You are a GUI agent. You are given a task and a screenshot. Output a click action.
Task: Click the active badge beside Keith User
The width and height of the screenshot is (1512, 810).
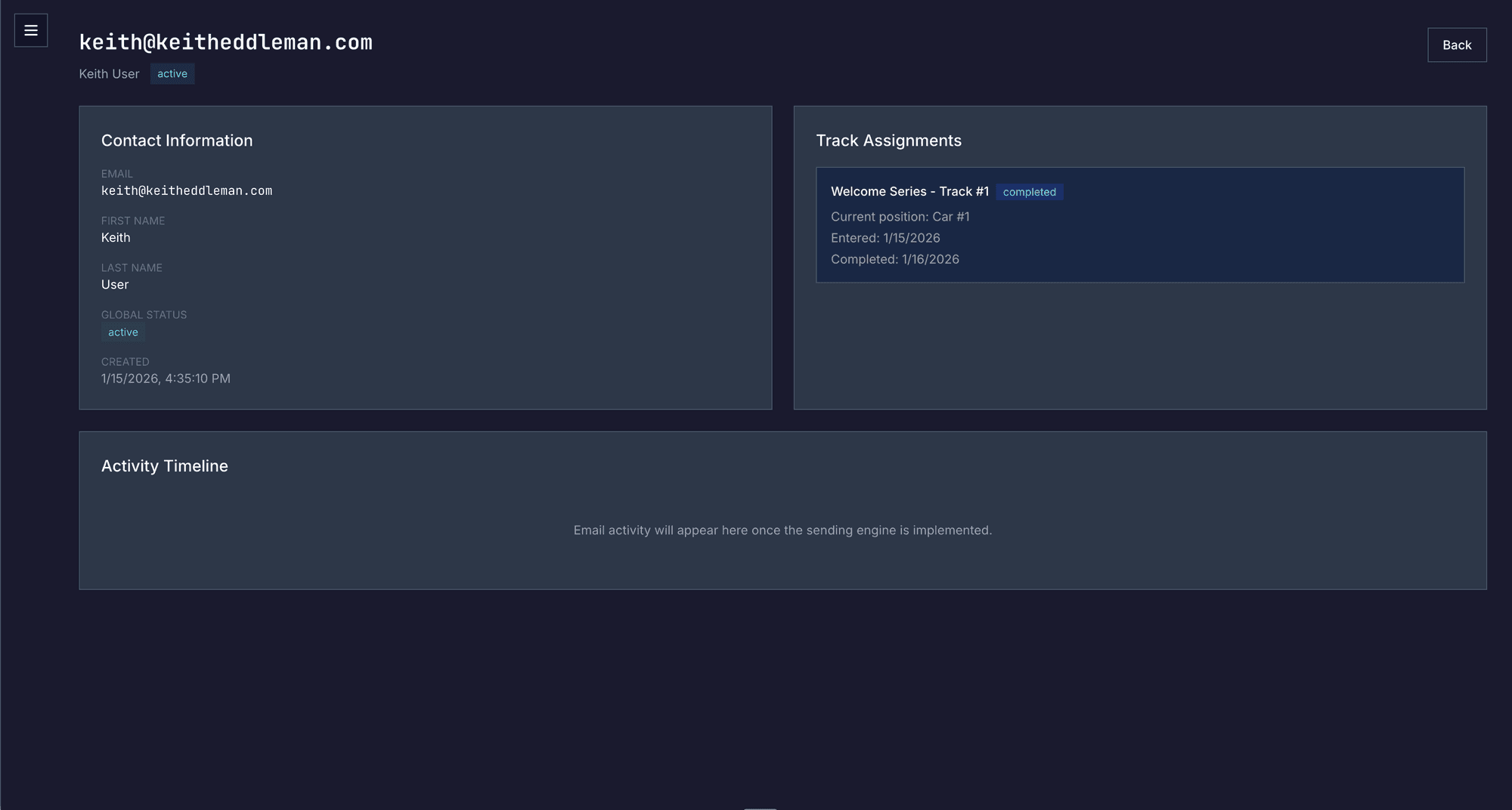pos(172,74)
